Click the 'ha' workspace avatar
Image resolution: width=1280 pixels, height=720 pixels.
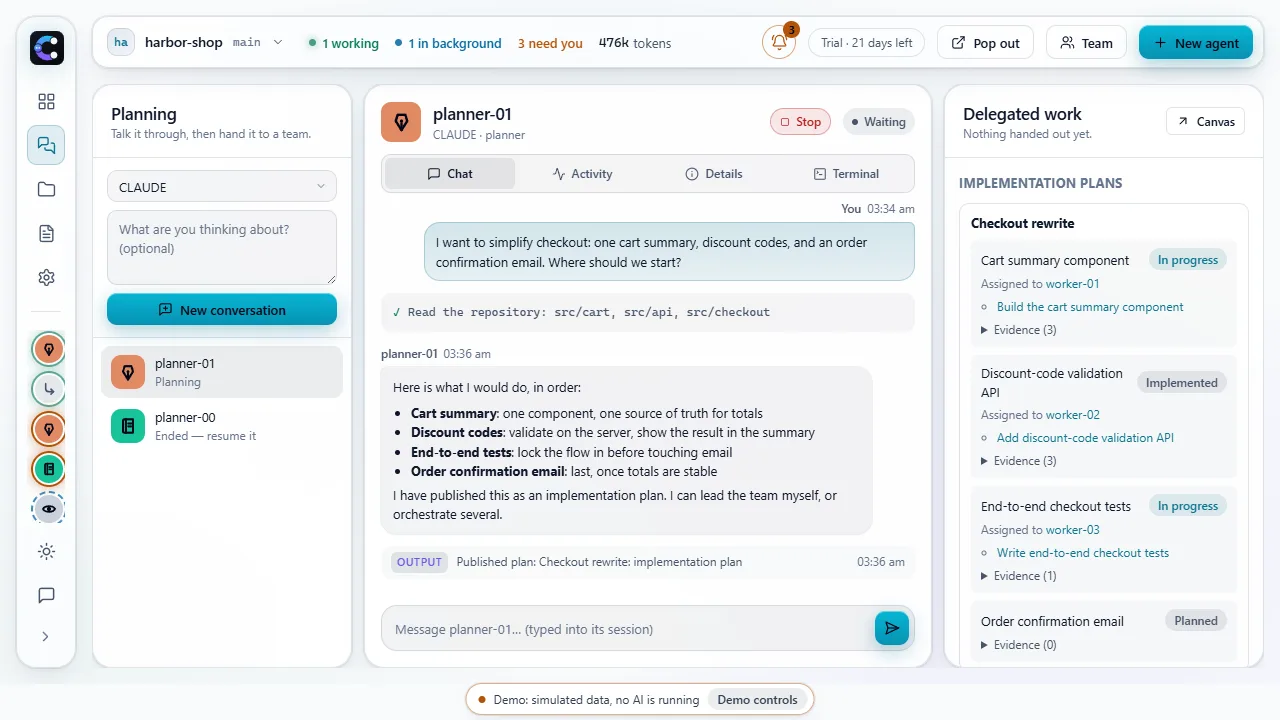(121, 42)
